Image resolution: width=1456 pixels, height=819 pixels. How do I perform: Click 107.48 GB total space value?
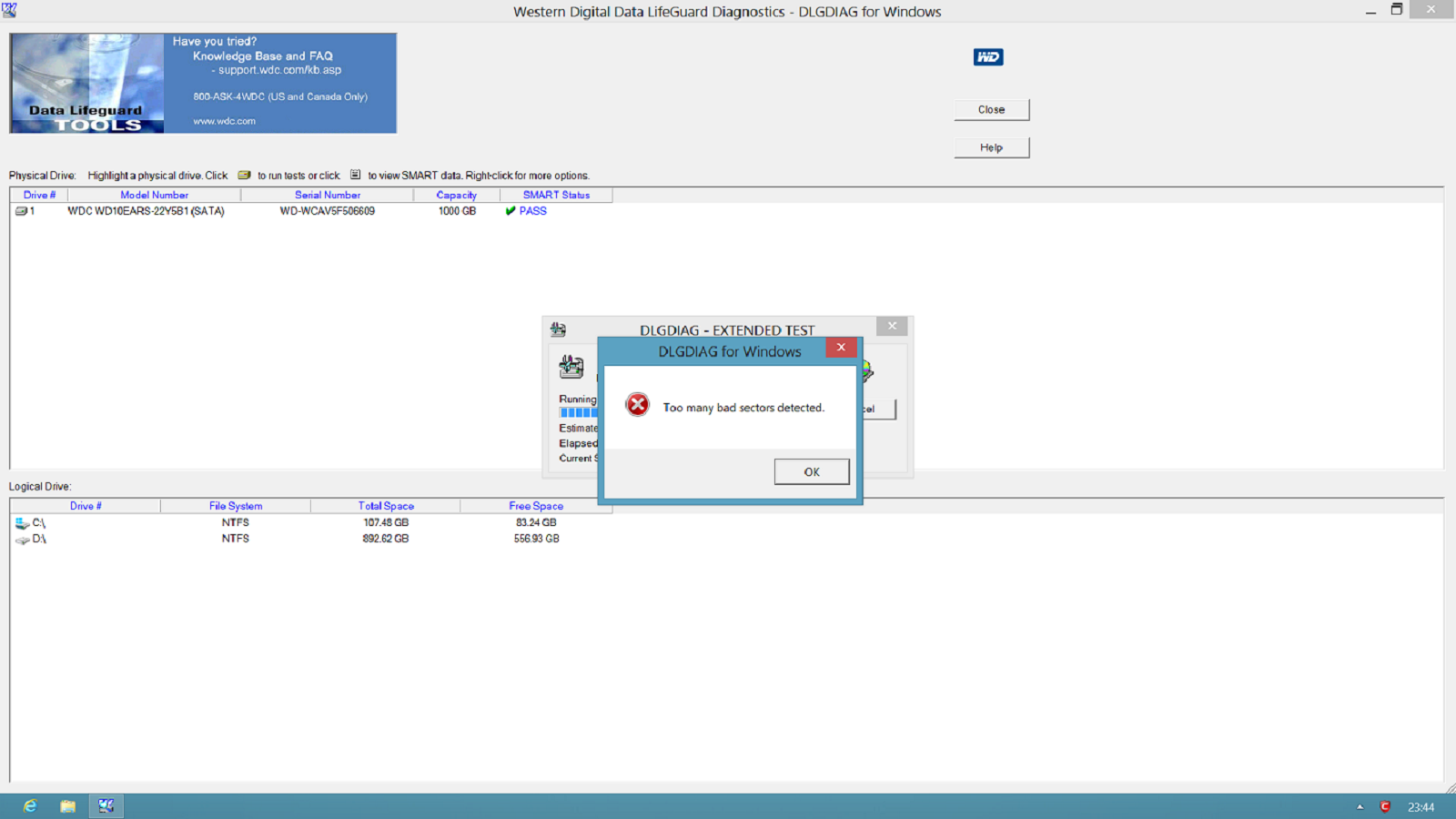(386, 522)
